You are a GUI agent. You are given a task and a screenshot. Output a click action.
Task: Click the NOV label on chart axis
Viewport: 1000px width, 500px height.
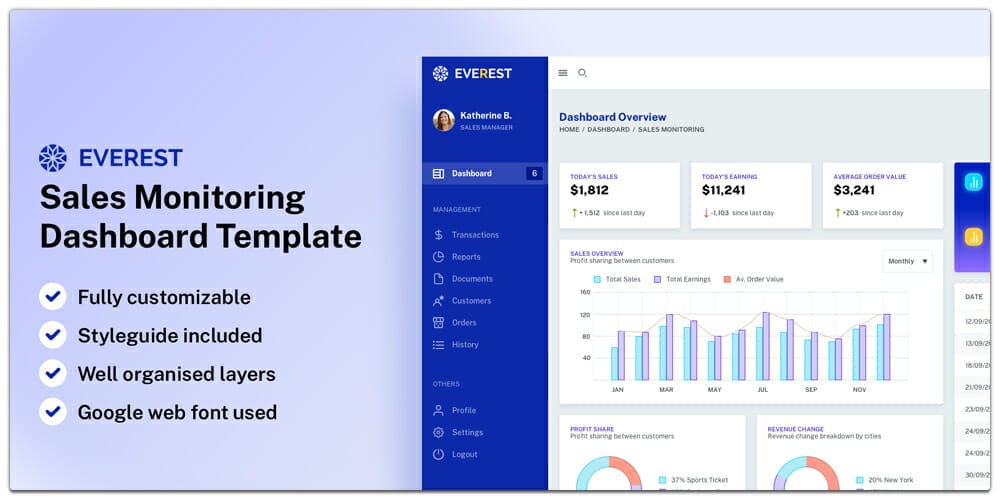[859, 389]
